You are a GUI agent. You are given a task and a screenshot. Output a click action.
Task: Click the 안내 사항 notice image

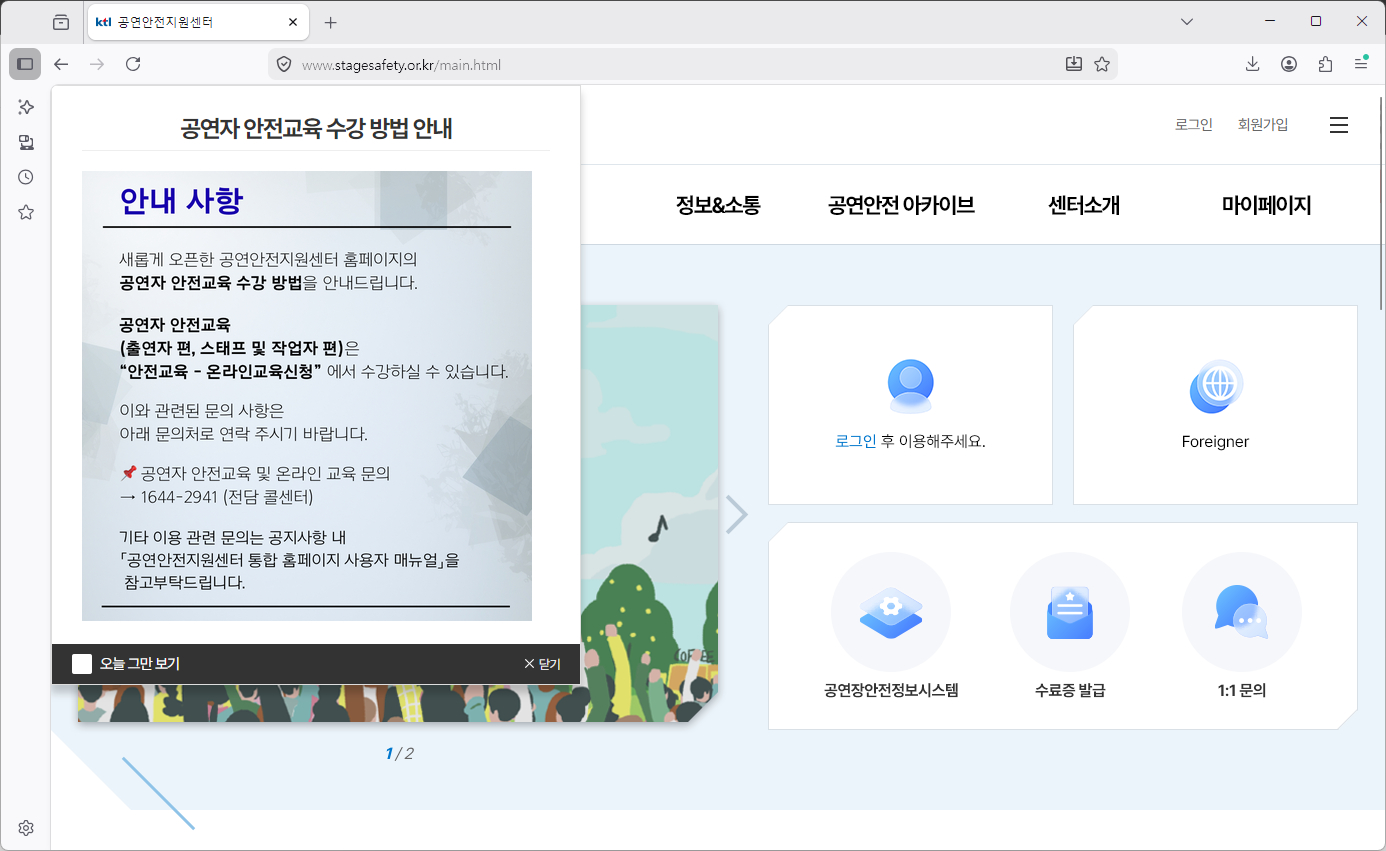coord(307,396)
